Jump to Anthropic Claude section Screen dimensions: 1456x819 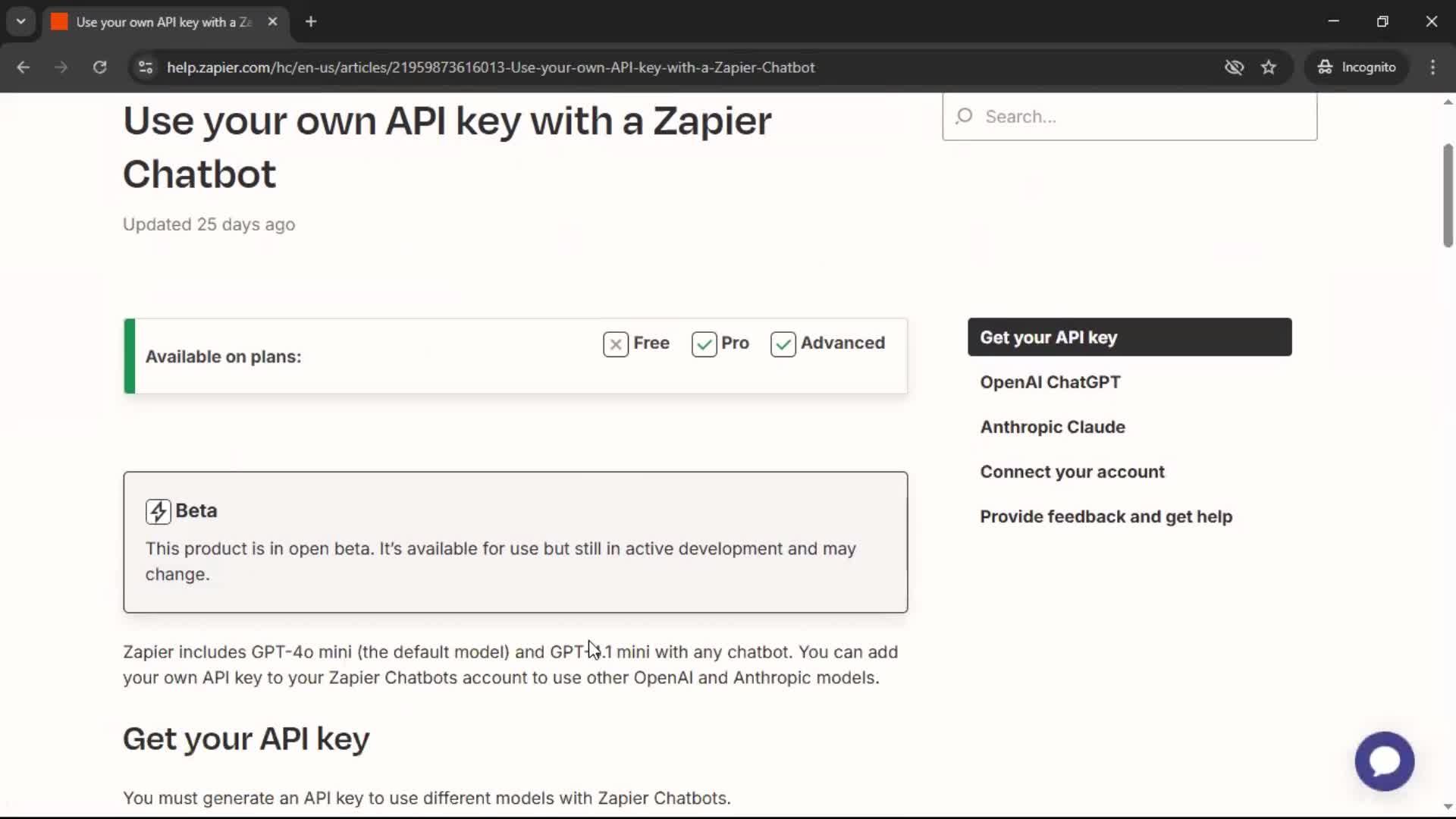pyautogui.click(x=1053, y=427)
